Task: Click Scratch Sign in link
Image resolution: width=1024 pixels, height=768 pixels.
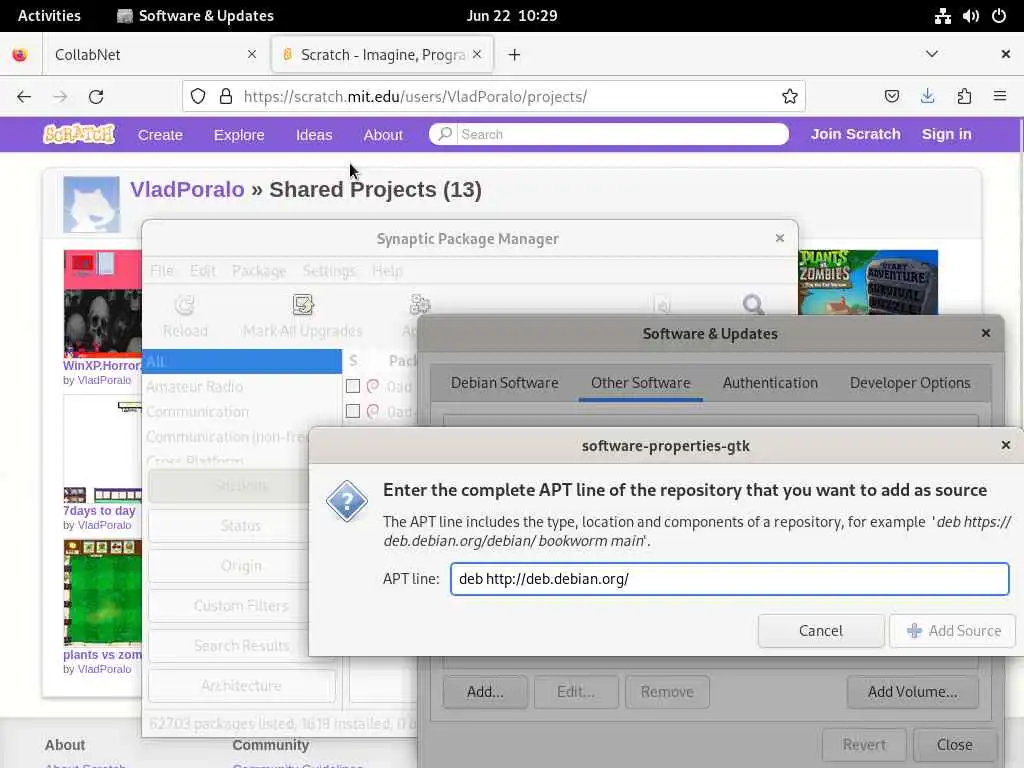Action: 946,134
